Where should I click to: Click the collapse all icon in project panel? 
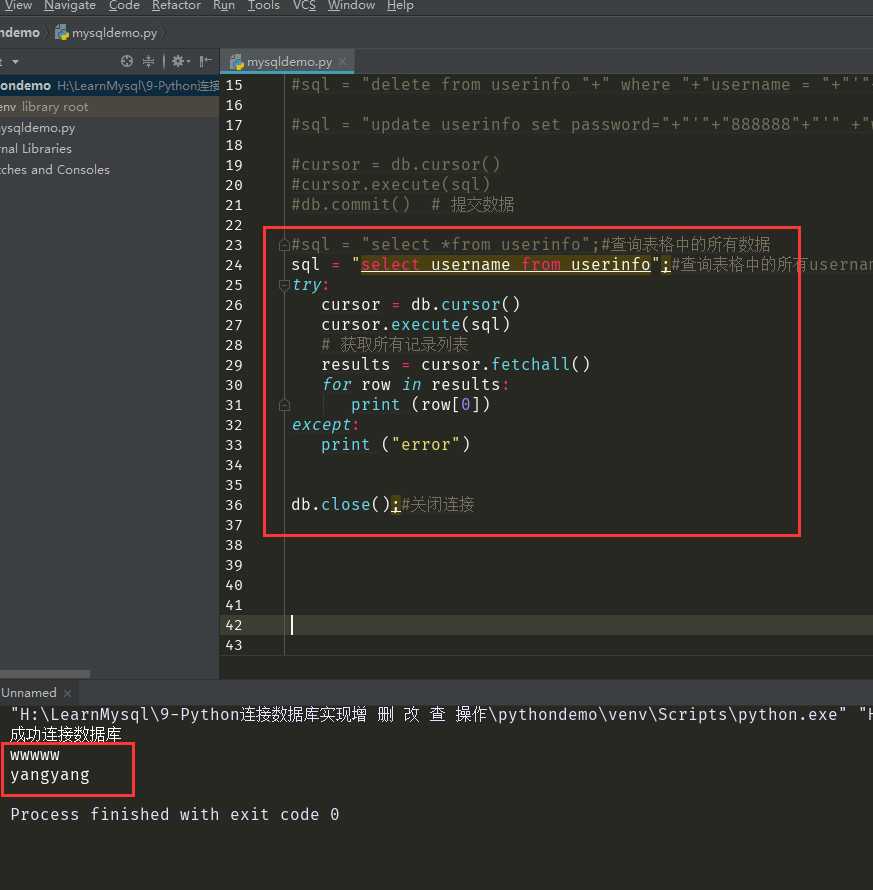[148, 61]
